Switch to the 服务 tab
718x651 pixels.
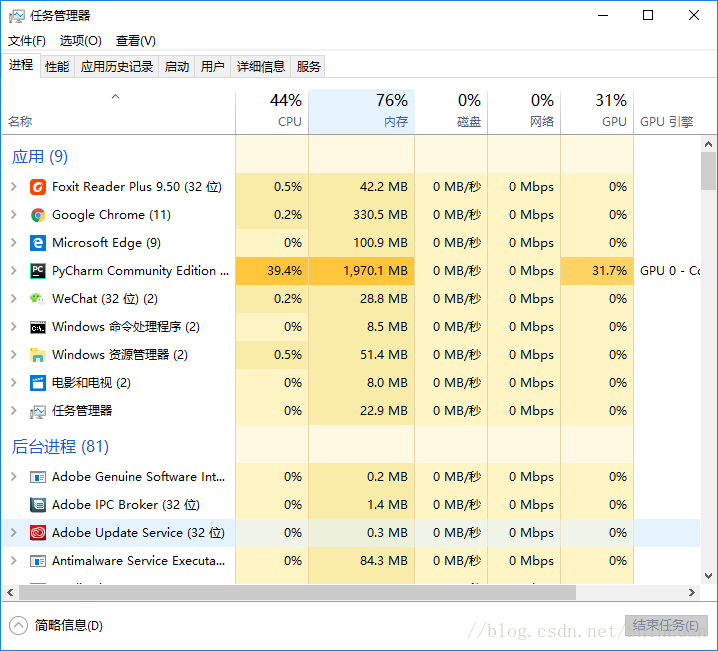[x=308, y=67]
